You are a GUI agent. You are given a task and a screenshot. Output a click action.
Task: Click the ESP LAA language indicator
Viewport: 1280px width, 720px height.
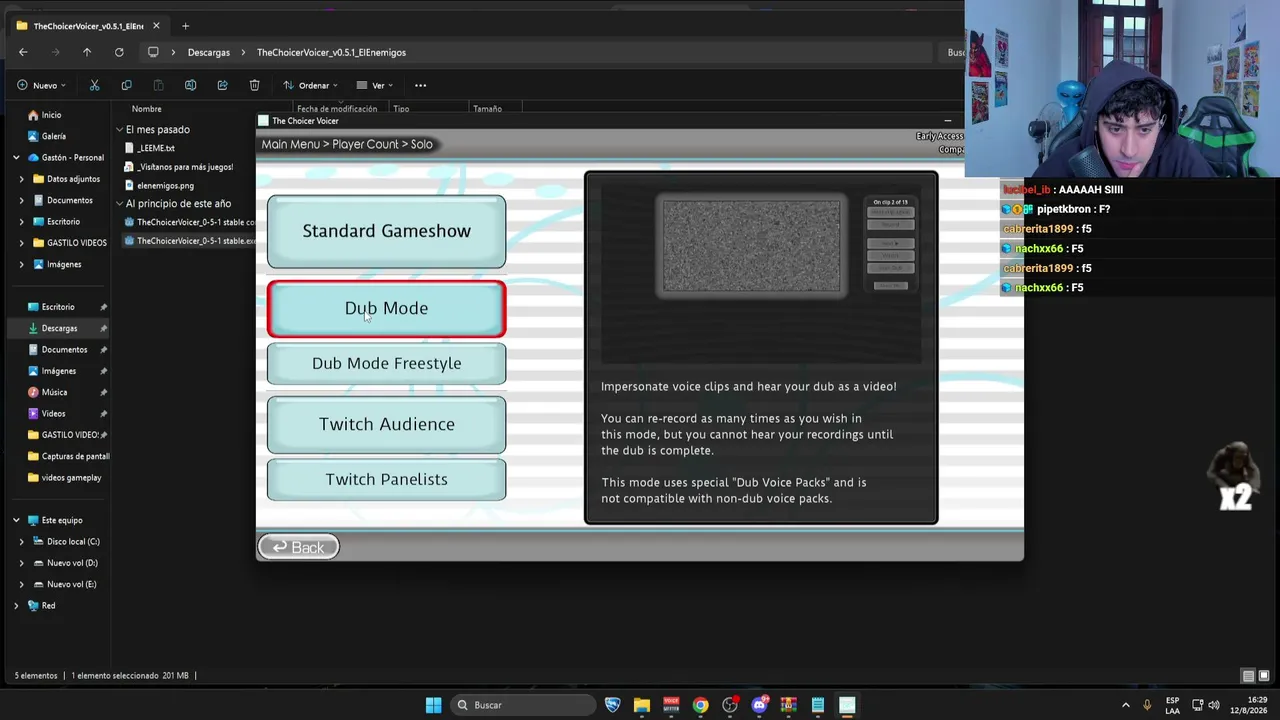[1172, 705]
